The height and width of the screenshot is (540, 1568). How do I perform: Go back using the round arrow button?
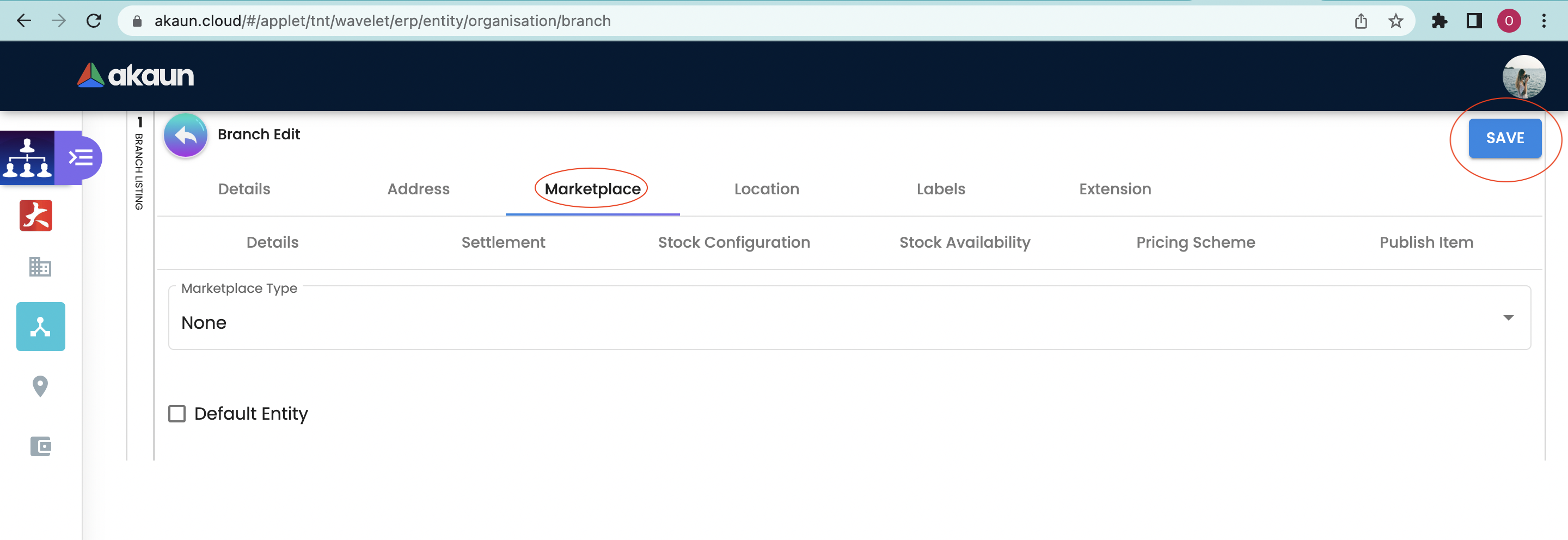pos(186,135)
